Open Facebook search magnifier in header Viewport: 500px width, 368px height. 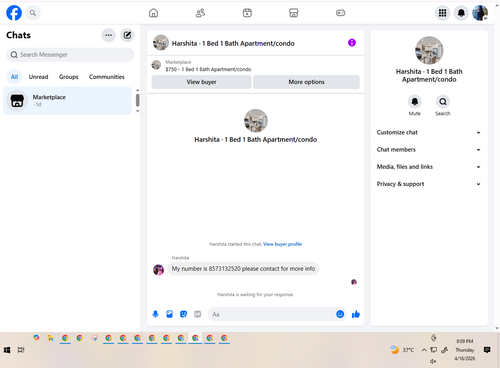point(33,13)
